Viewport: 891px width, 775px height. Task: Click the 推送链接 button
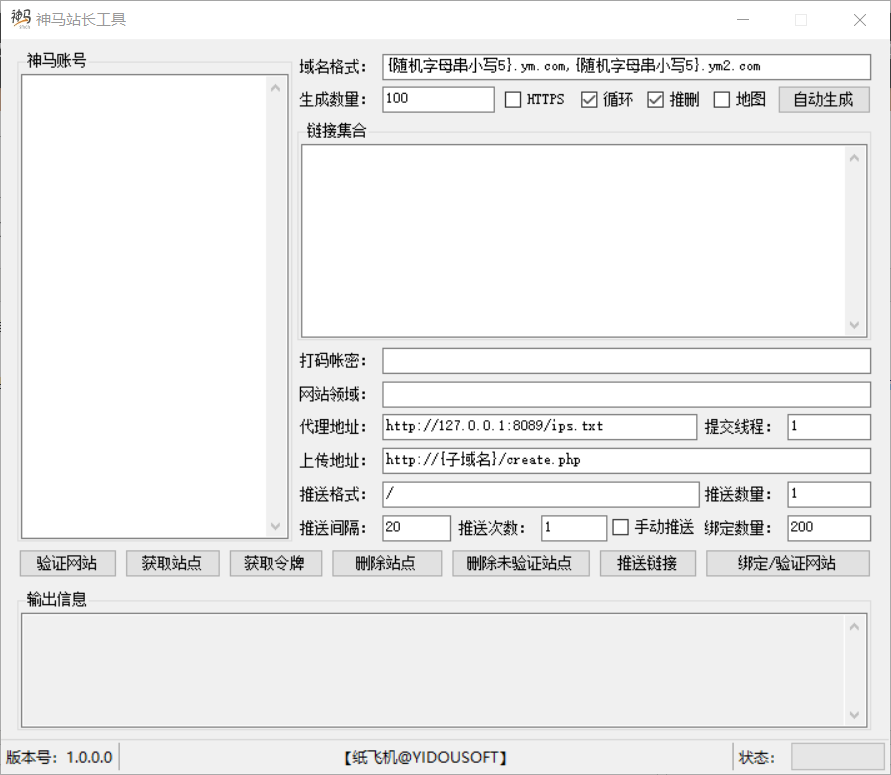648,563
